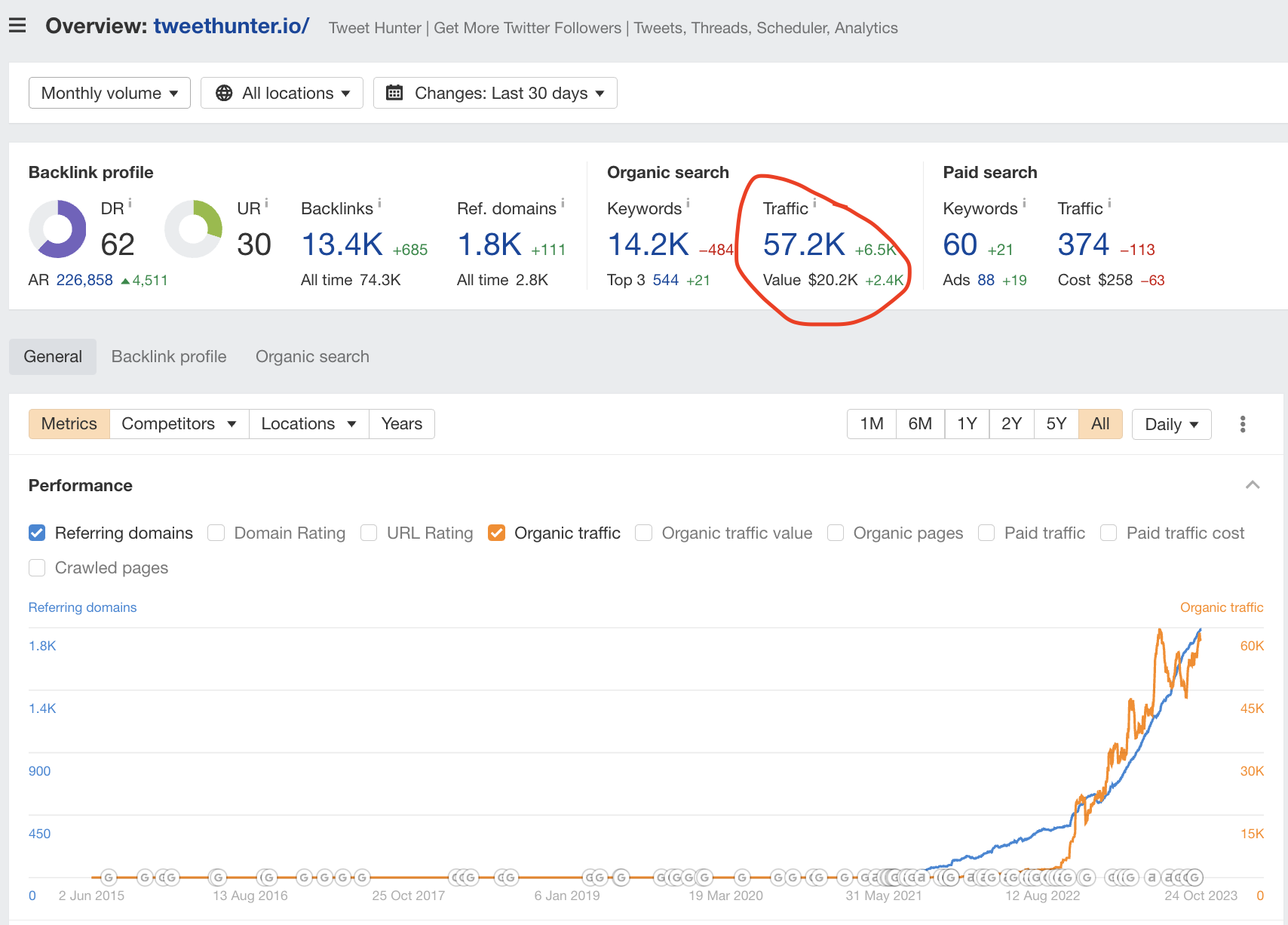The image size is (1288, 925).
Task: Select the Metrics view
Action: point(69,424)
